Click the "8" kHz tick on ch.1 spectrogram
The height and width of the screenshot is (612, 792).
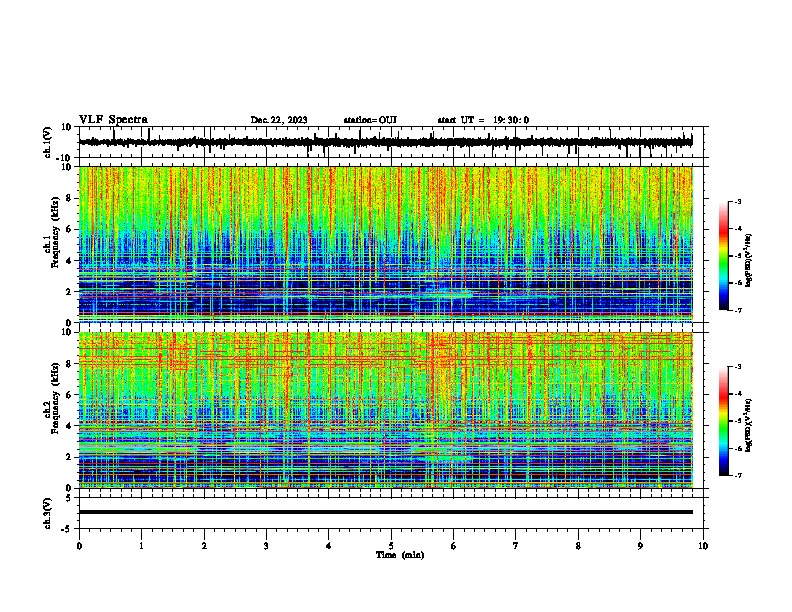click(69, 198)
